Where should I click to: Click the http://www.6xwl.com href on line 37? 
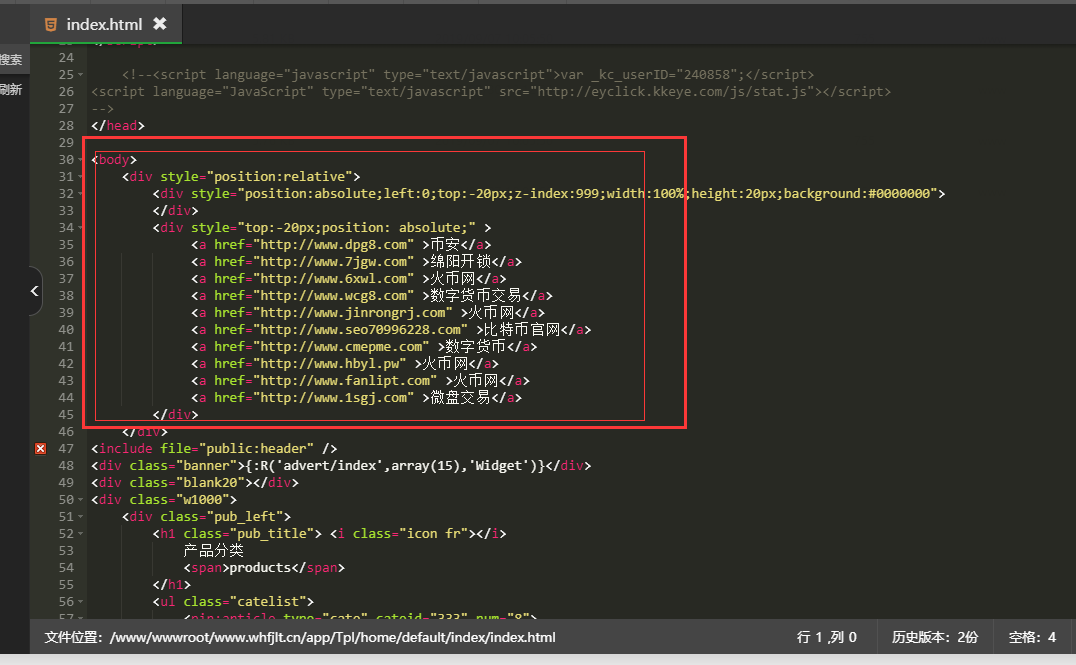click(x=333, y=279)
